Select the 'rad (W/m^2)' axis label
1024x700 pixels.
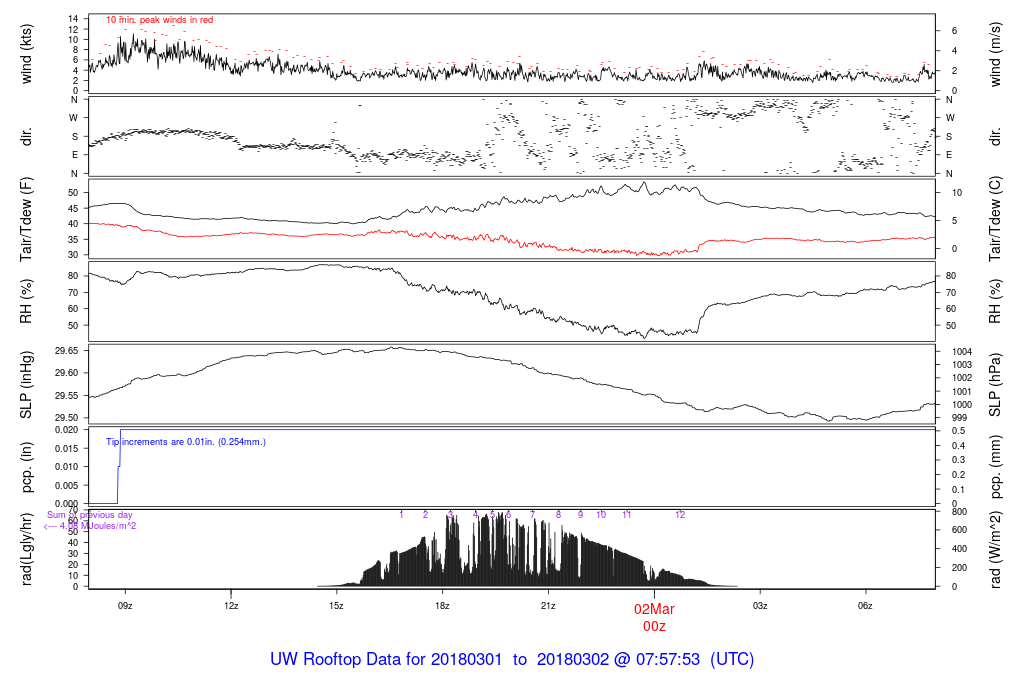click(x=995, y=549)
